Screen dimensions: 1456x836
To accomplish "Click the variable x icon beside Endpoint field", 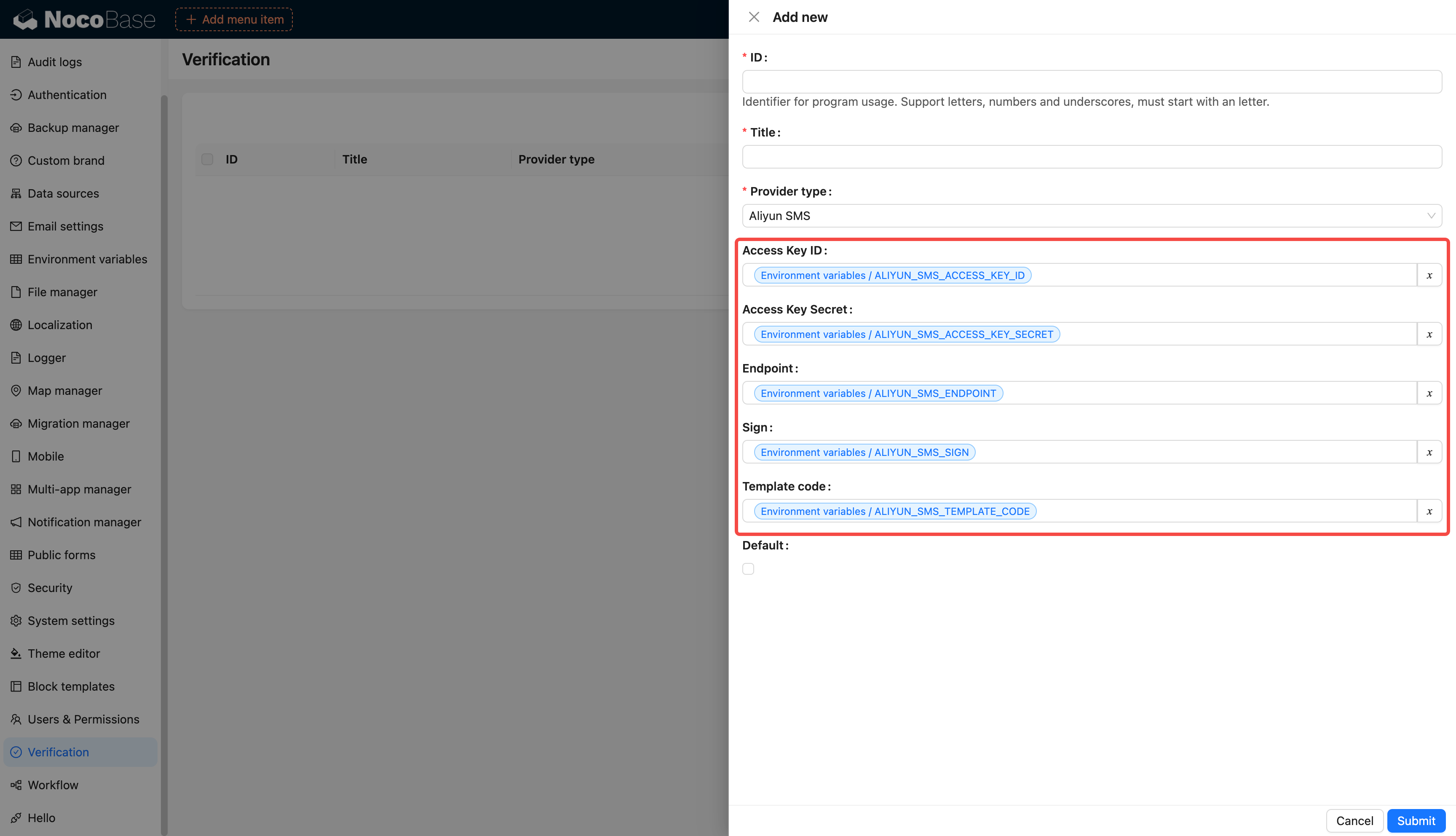I will [1429, 393].
